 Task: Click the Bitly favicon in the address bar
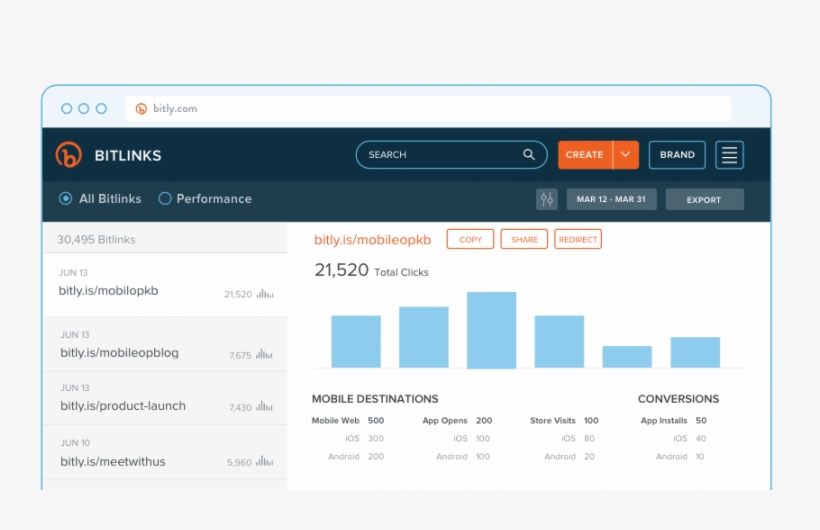point(141,109)
